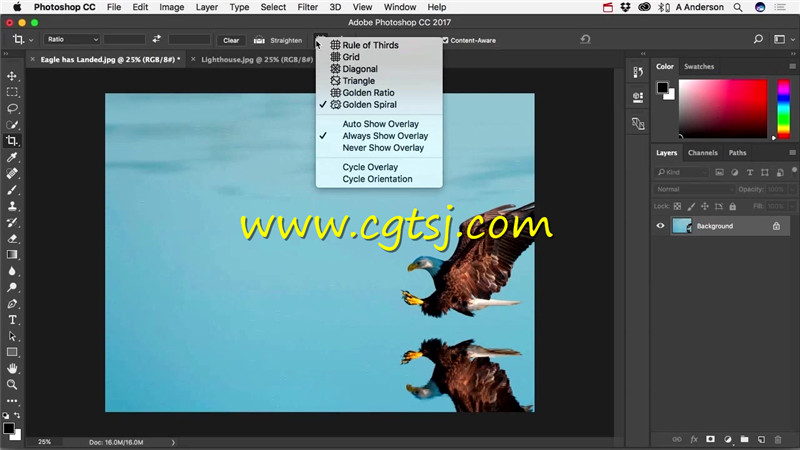The image size is (800, 450).
Task: Open the workspace switcher dropdown
Action: pyautogui.click(x=783, y=39)
